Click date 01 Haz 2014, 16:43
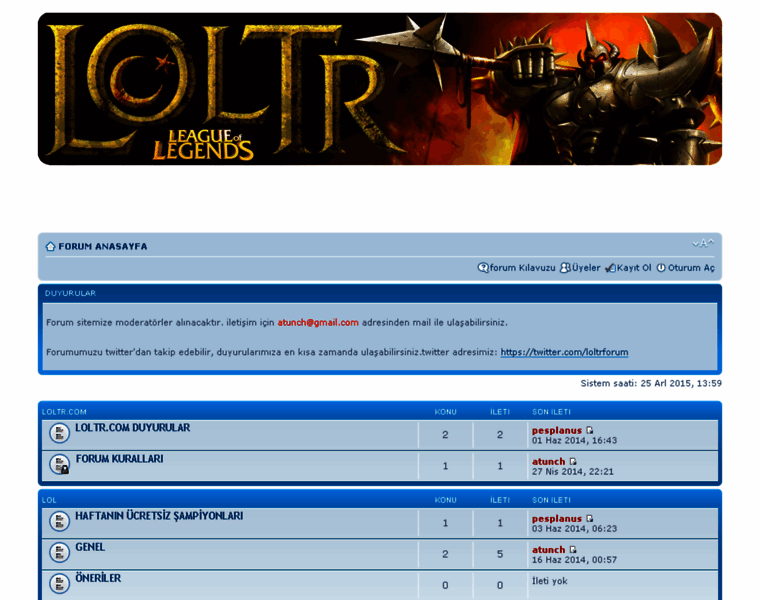Screen dimensions: 760x600 click(574, 441)
